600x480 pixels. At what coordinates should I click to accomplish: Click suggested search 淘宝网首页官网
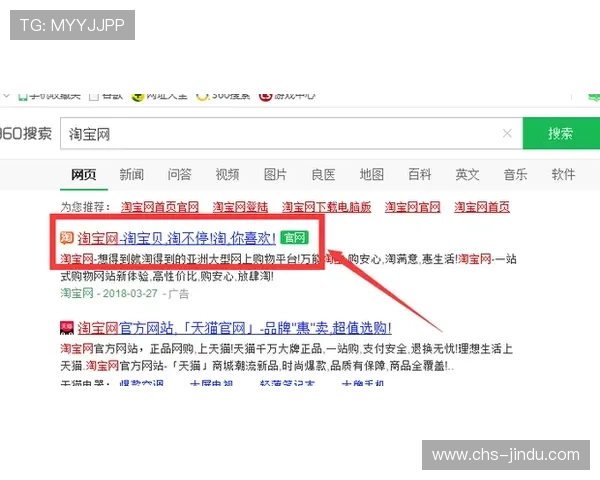tap(160, 207)
